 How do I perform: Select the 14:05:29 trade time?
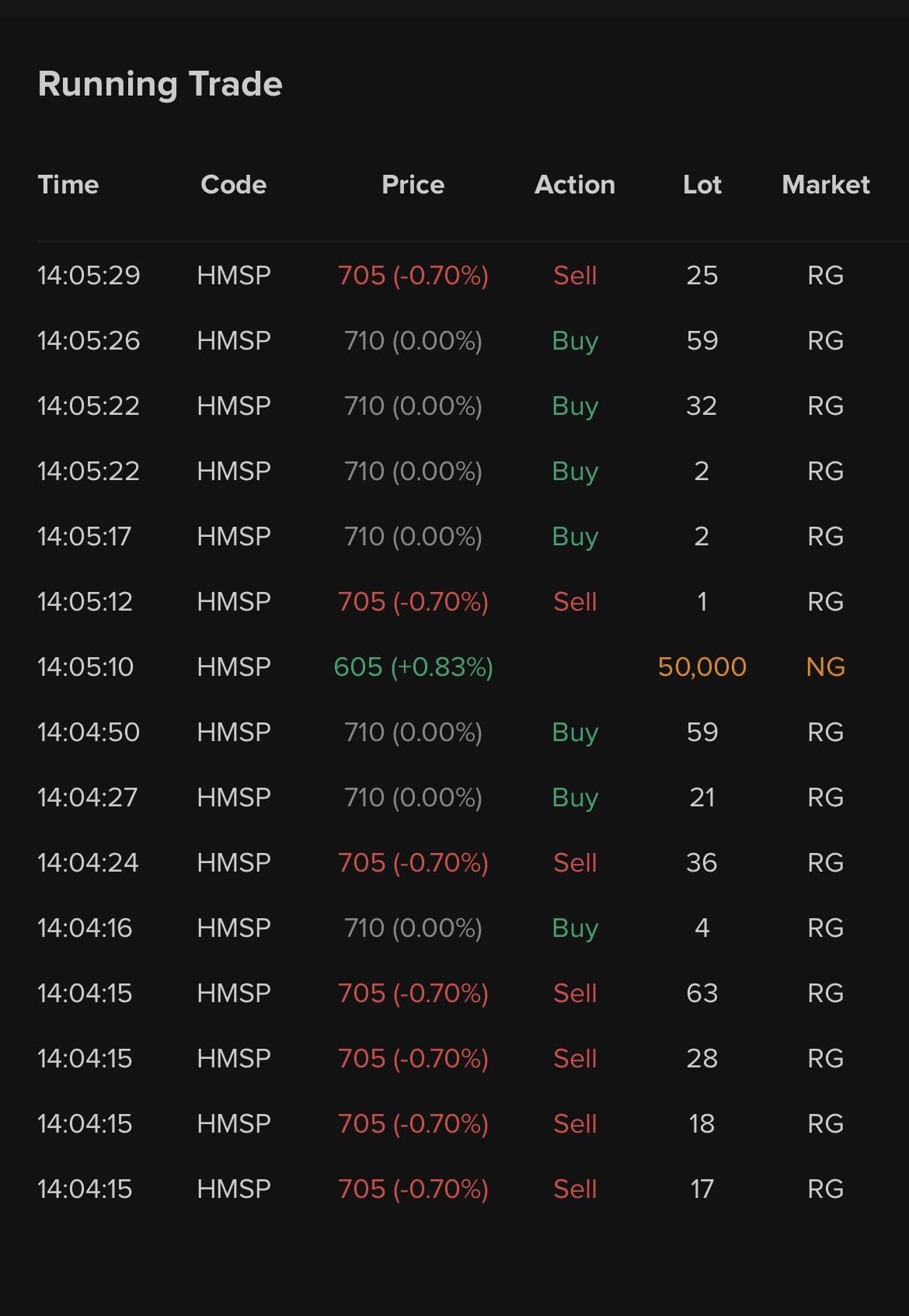[89, 275]
